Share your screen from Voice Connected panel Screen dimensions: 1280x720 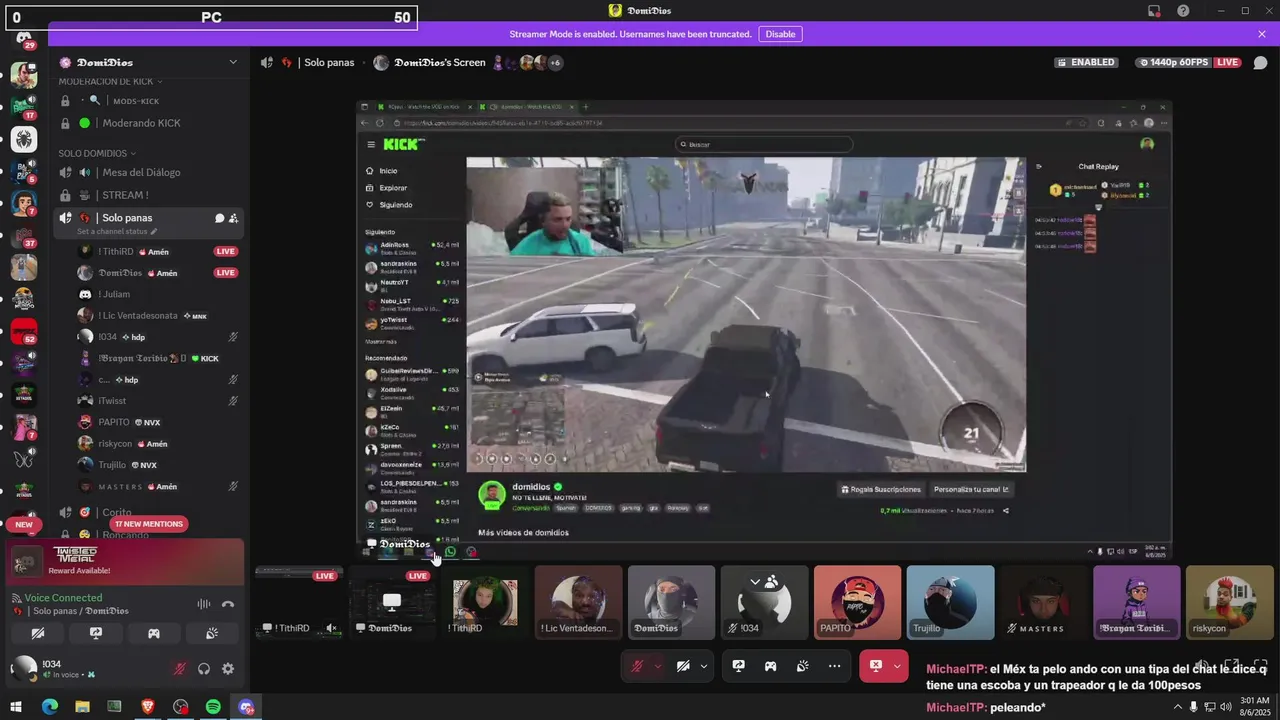96,633
